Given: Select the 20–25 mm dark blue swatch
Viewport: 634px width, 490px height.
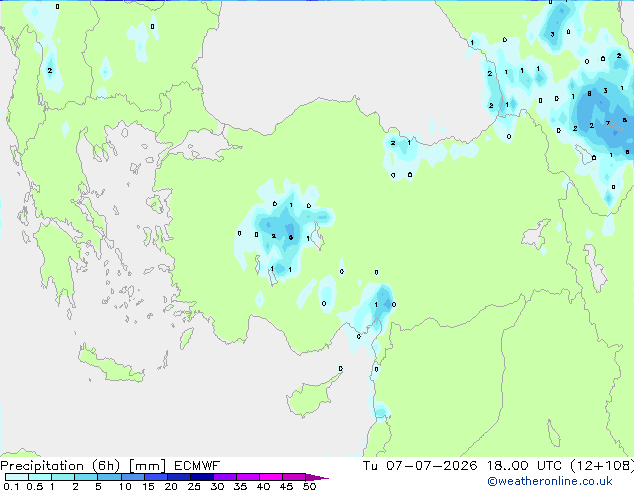Looking at the screenshot, I should pyautogui.click(x=178, y=477).
